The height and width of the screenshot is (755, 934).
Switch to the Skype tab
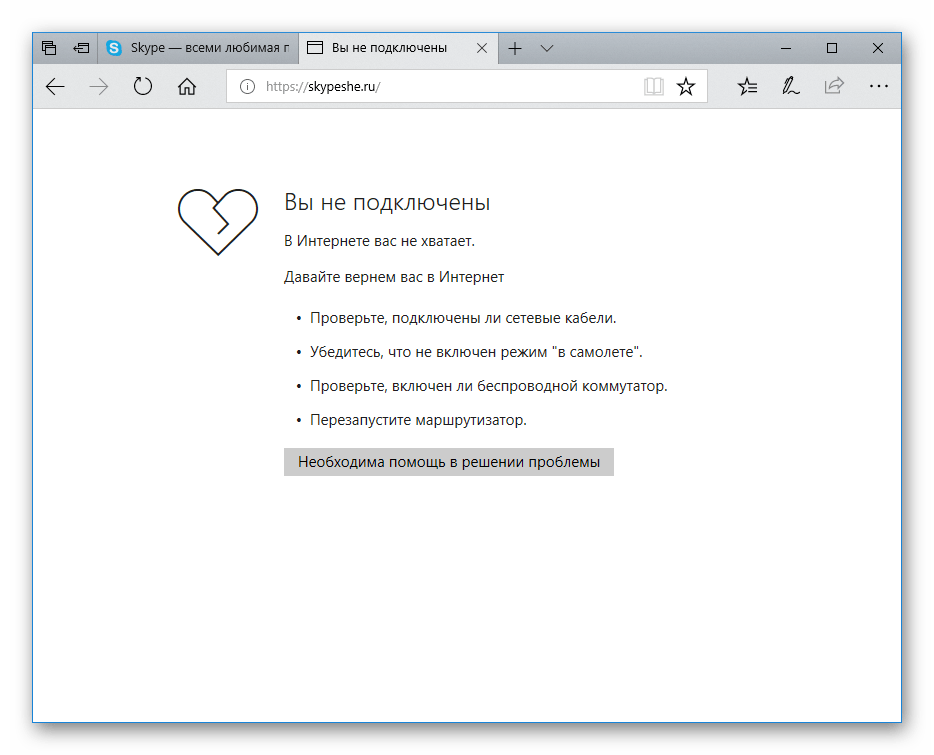198,48
